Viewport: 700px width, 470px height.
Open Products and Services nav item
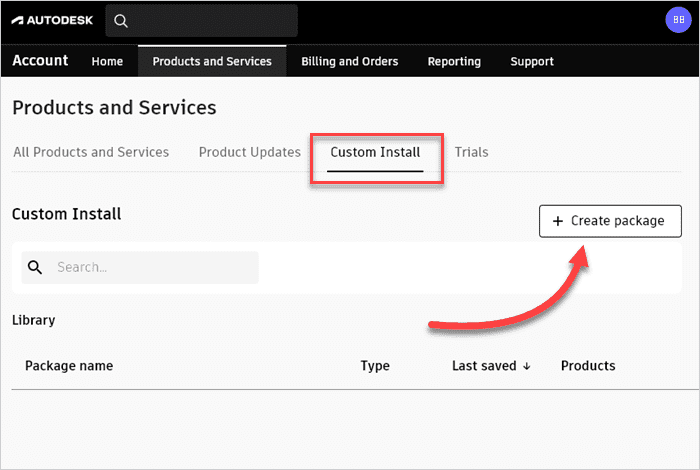coord(212,61)
